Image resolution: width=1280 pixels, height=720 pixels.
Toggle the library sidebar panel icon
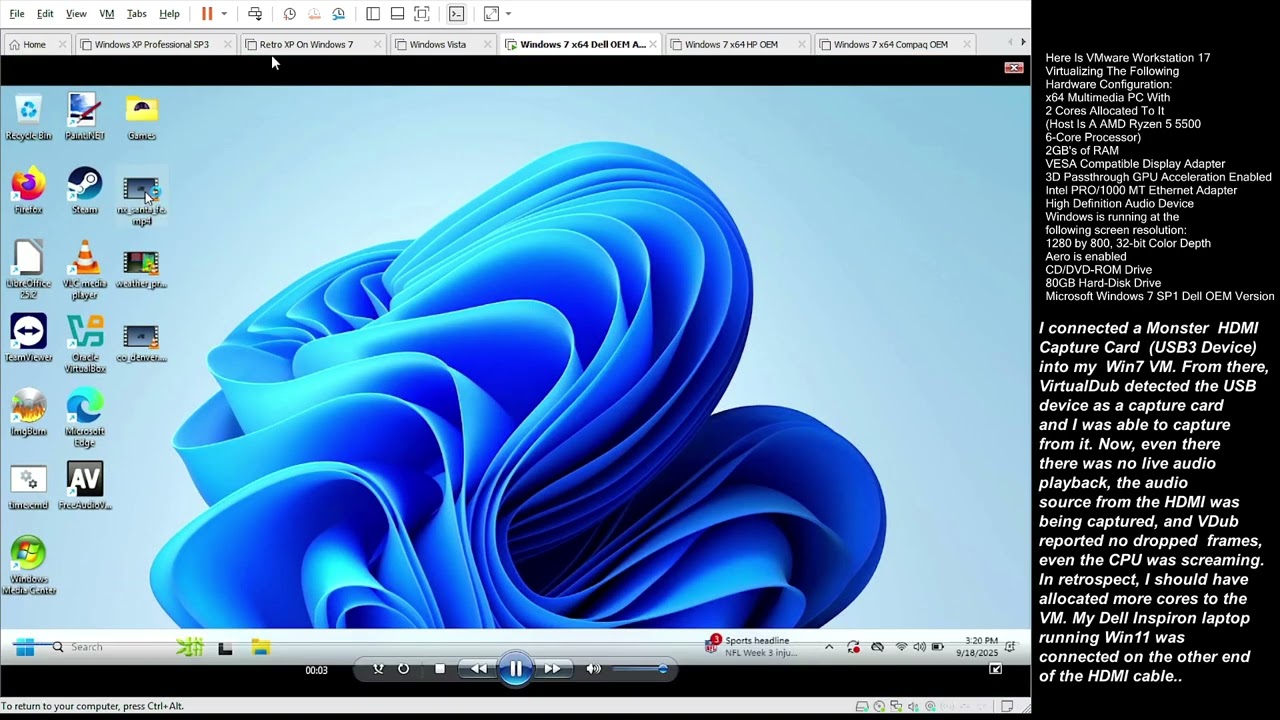point(373,14)
